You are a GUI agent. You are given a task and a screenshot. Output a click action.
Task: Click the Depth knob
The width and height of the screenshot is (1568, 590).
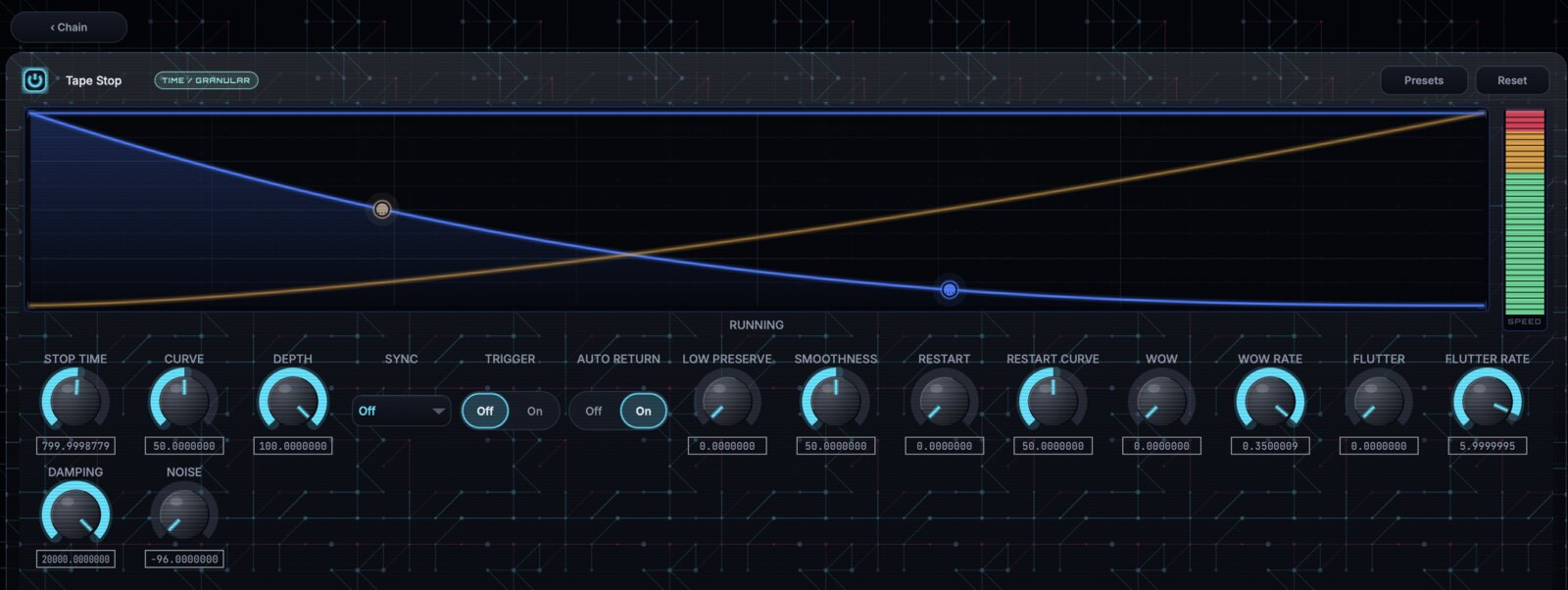(x=293, y=401)
